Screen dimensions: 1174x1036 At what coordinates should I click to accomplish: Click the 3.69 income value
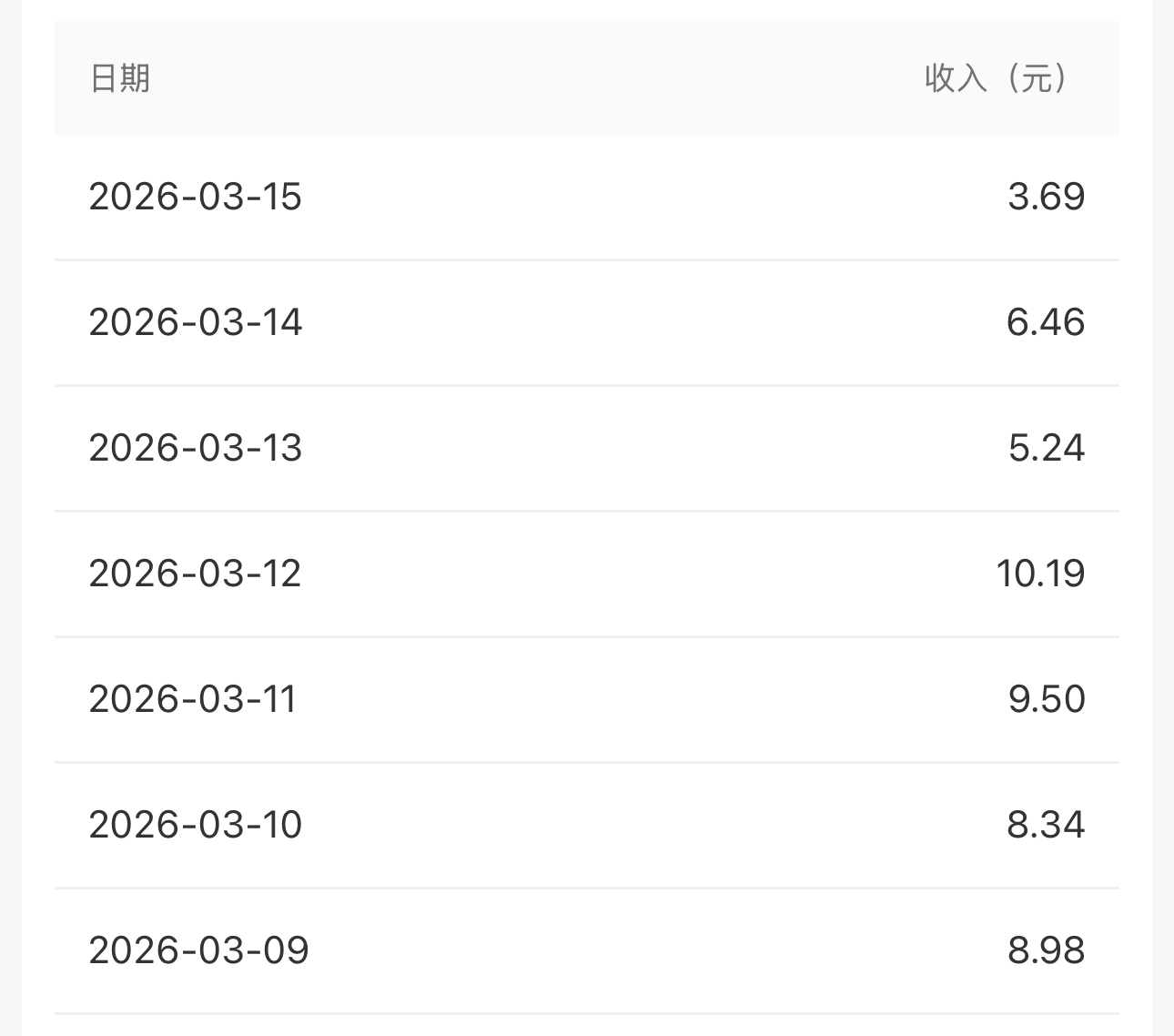pyautogui.click(x=1046, y=197)
